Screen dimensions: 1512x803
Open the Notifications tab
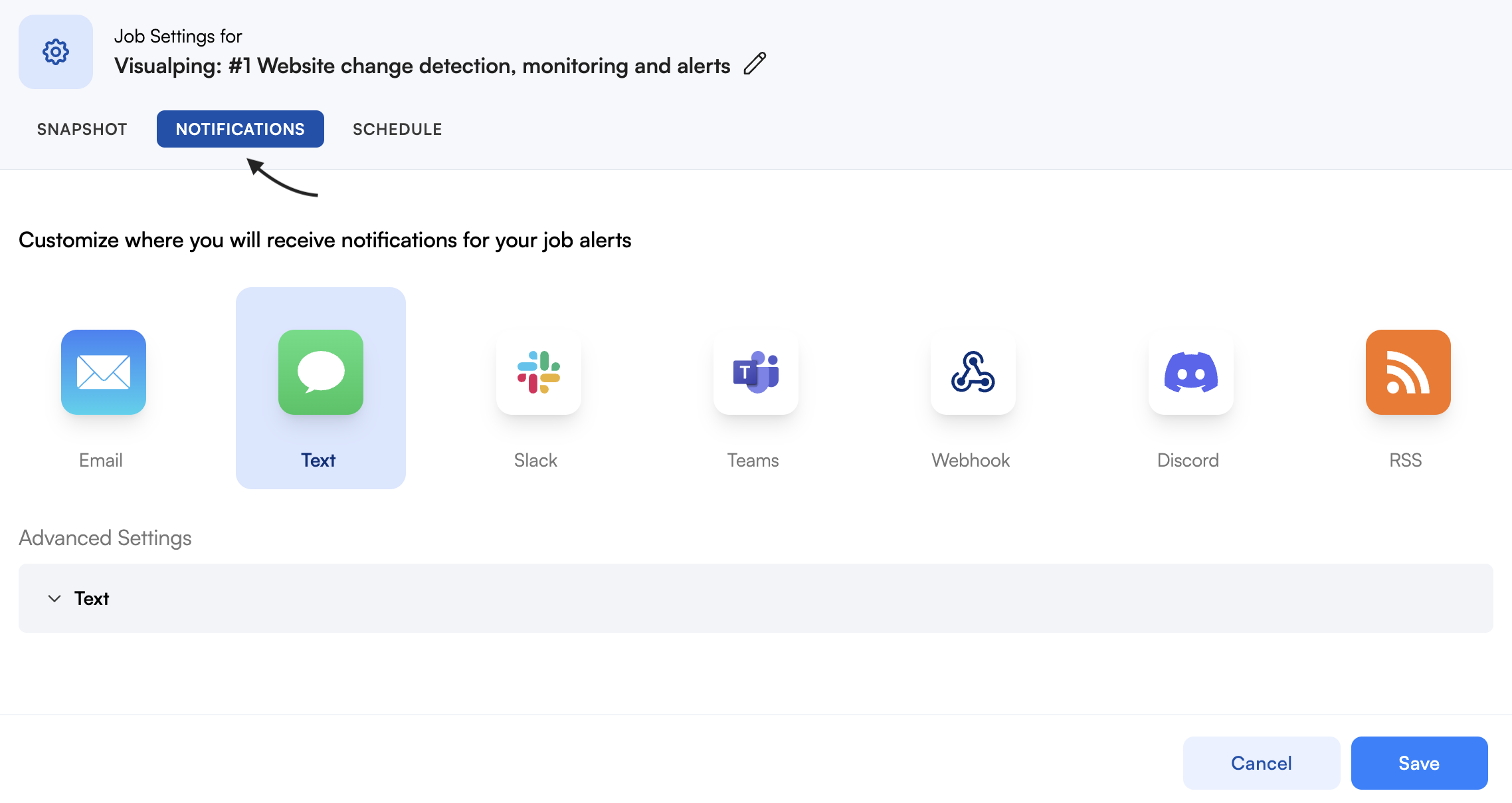[240, 129]
